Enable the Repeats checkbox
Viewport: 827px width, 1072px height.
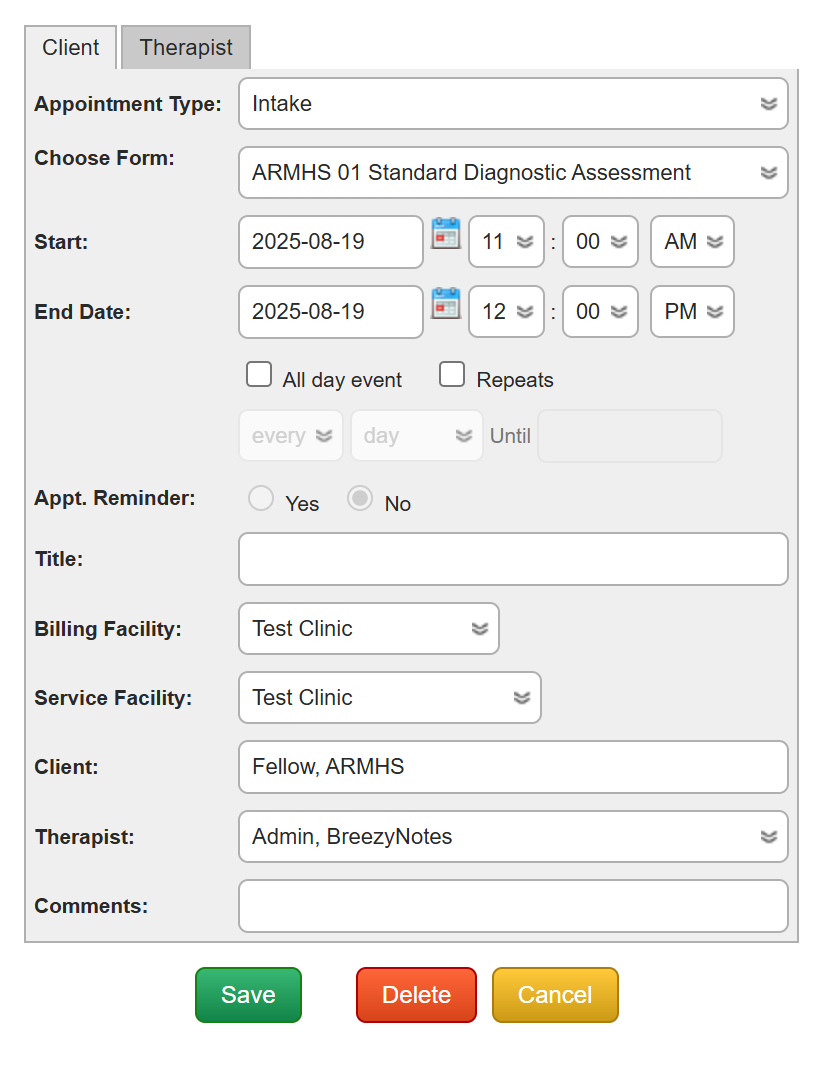(453, 375)
